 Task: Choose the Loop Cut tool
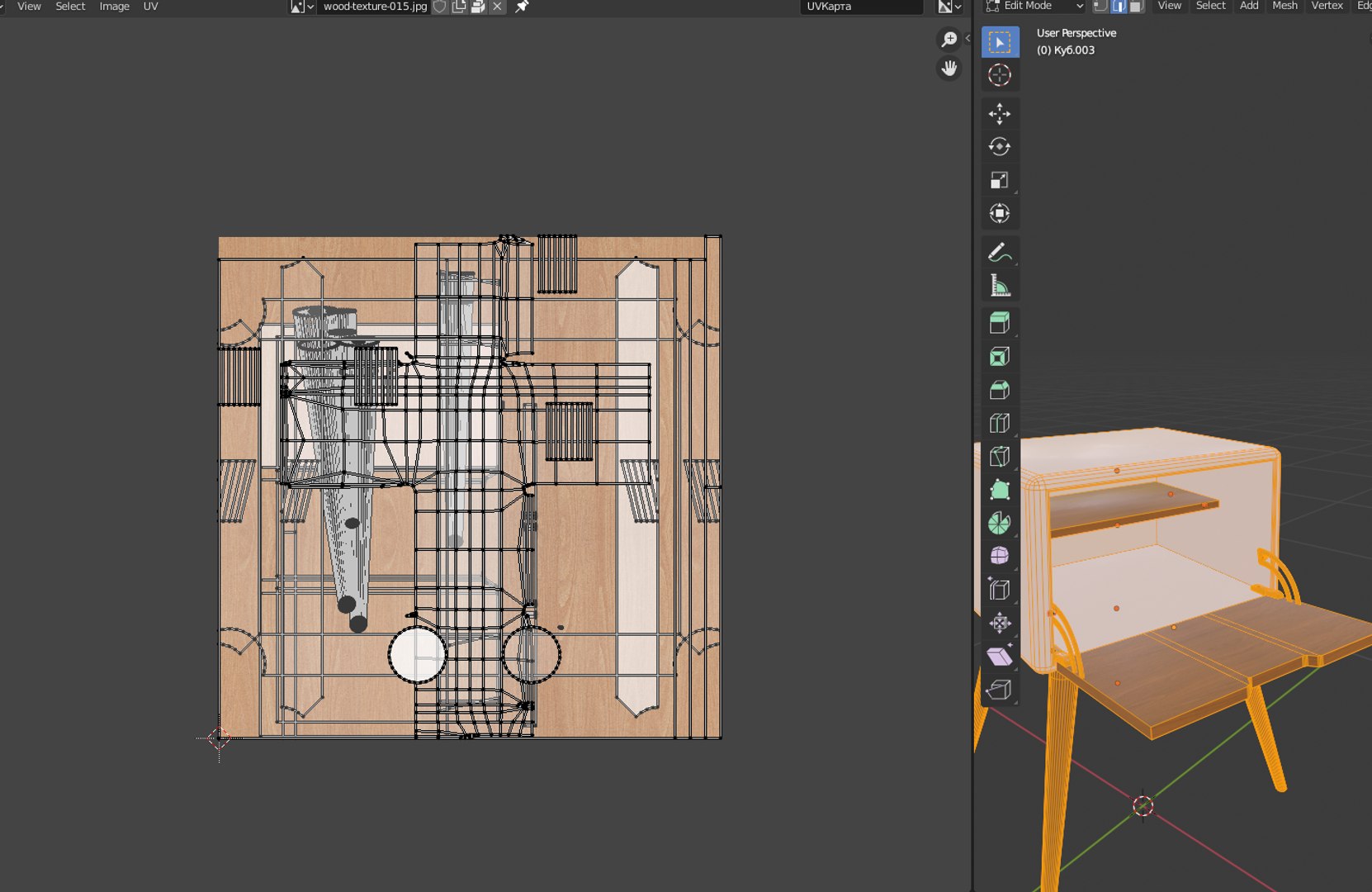pos(1000,423)
